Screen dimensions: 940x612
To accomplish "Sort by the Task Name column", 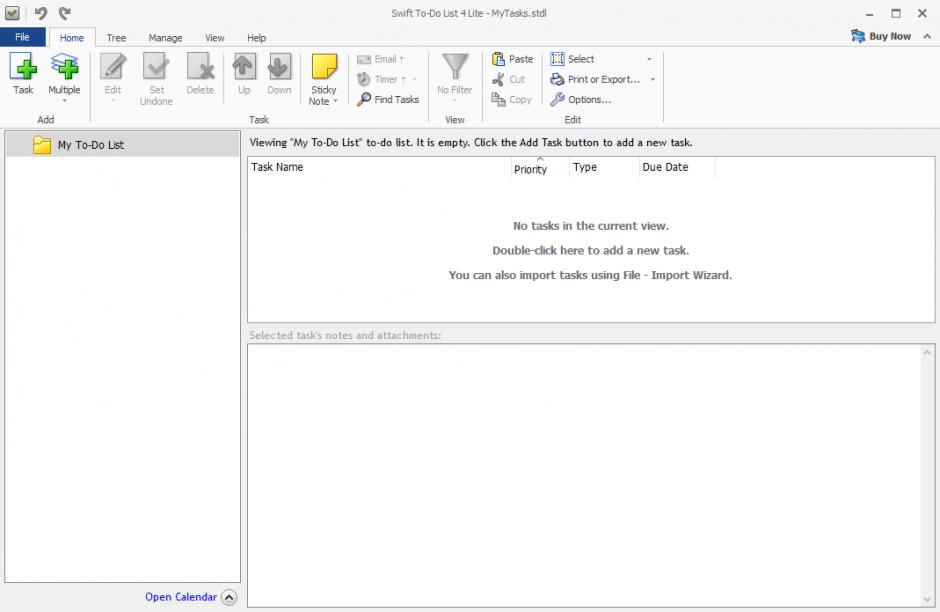I will [x=379, y=167].
